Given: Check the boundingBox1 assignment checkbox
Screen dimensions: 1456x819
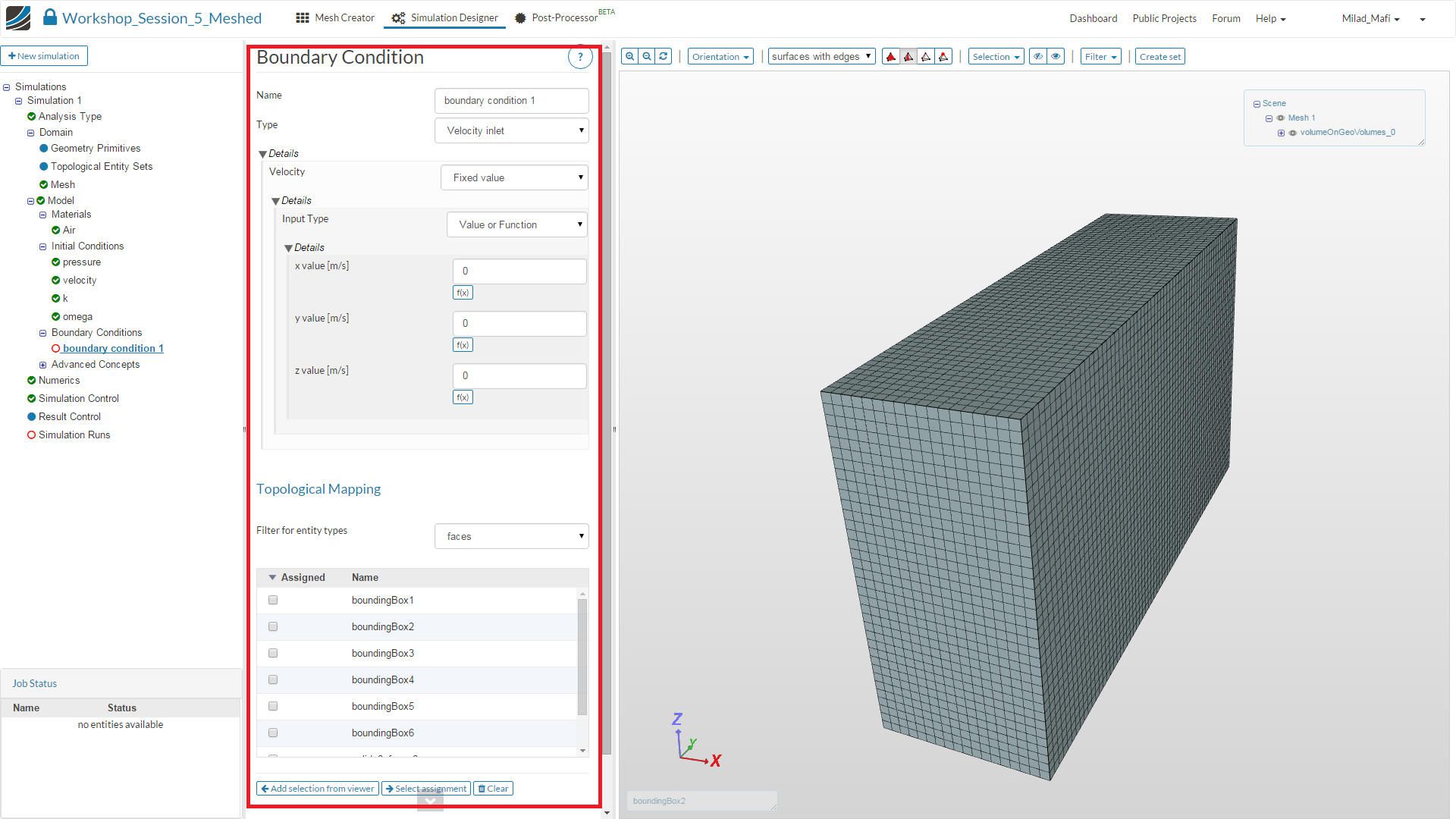Looking at the screenshot, I should [x=273, y=600].
